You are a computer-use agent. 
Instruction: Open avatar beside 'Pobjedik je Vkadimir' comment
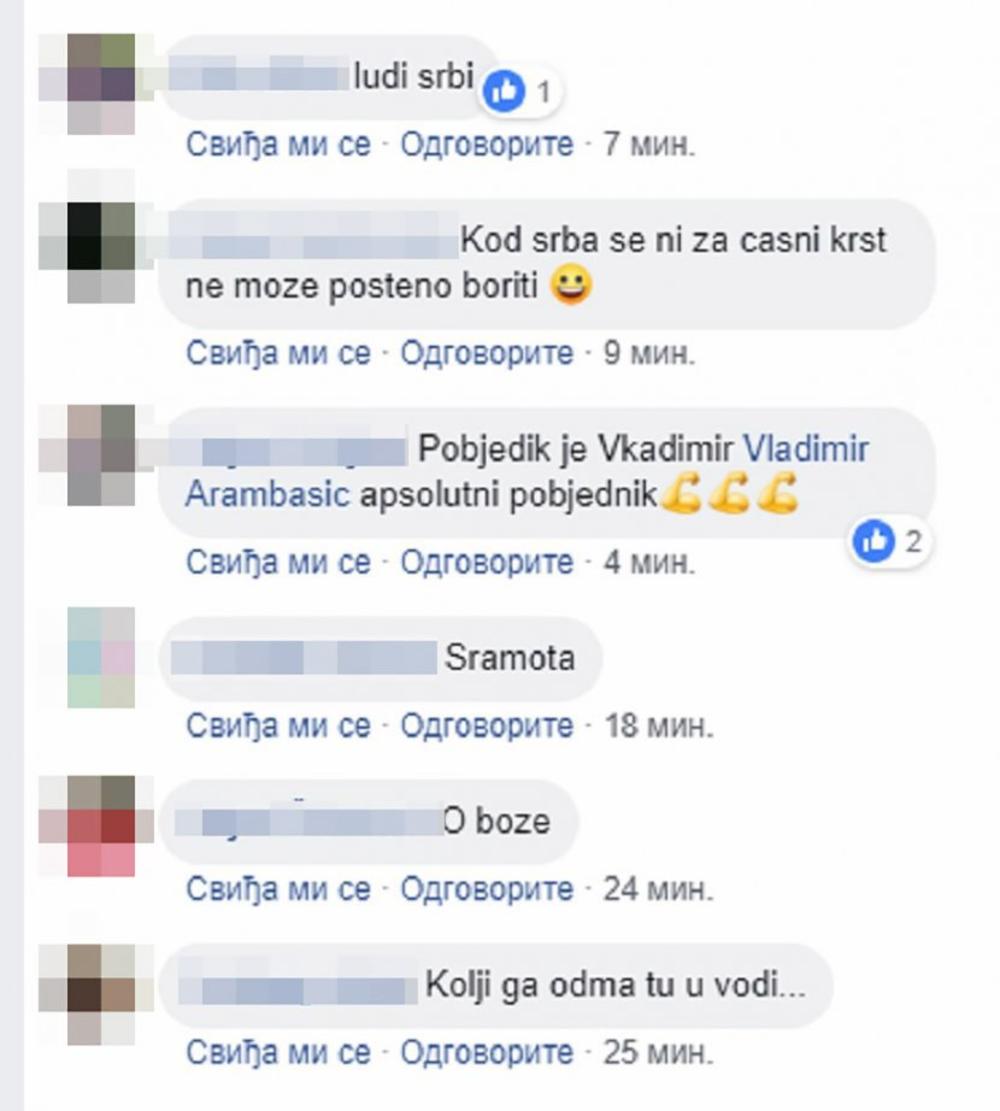click(x=101, y=455)
